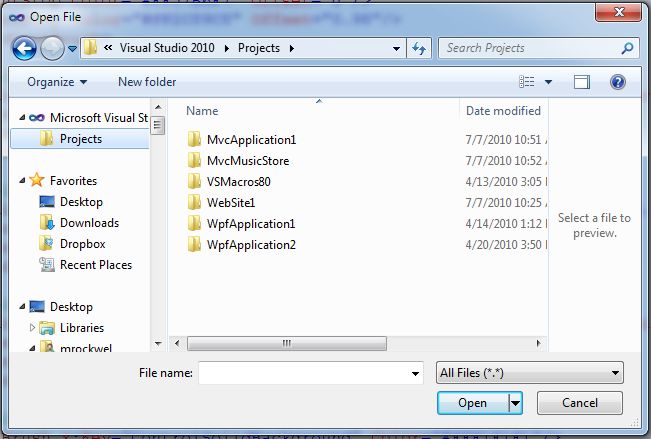This screenshot has width=651, height=439.
Task: Select the MvcApplication1 folder icon
Action: coord(194,140)
